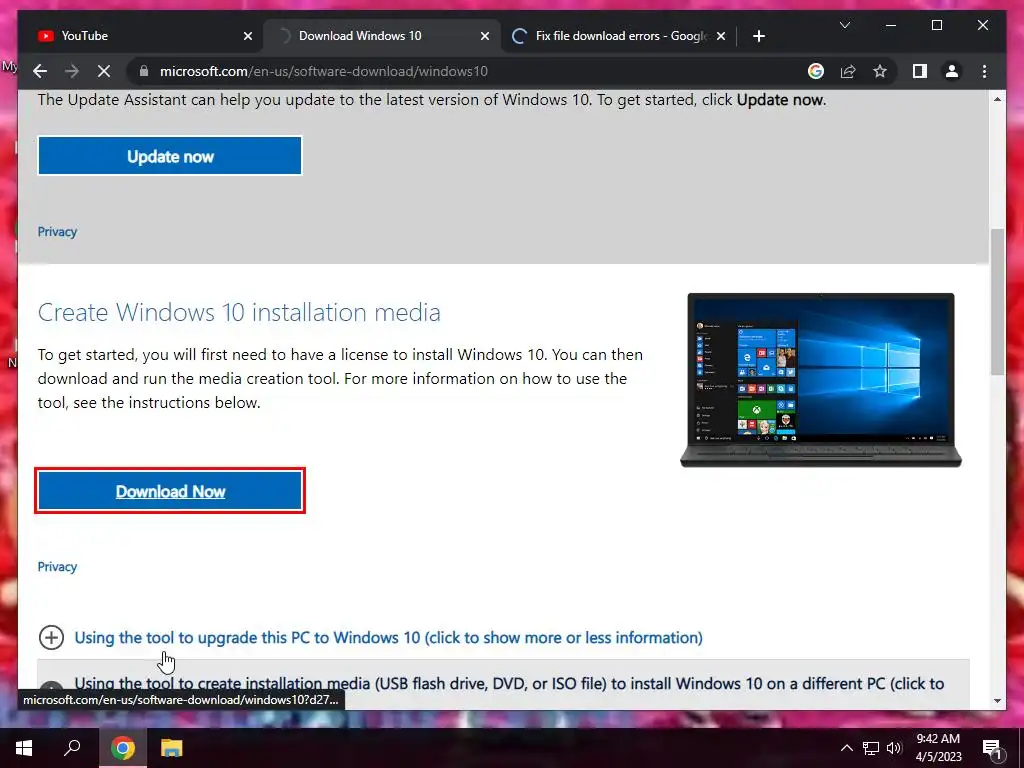Share this page via share icon

coord(848,71)
